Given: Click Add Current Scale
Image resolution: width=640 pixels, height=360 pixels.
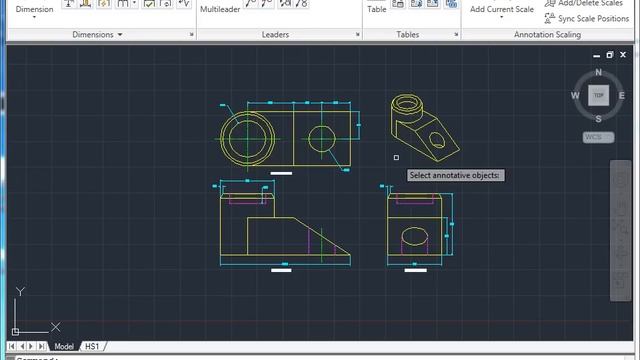Looking at the screenshot, I should (502, 9).
